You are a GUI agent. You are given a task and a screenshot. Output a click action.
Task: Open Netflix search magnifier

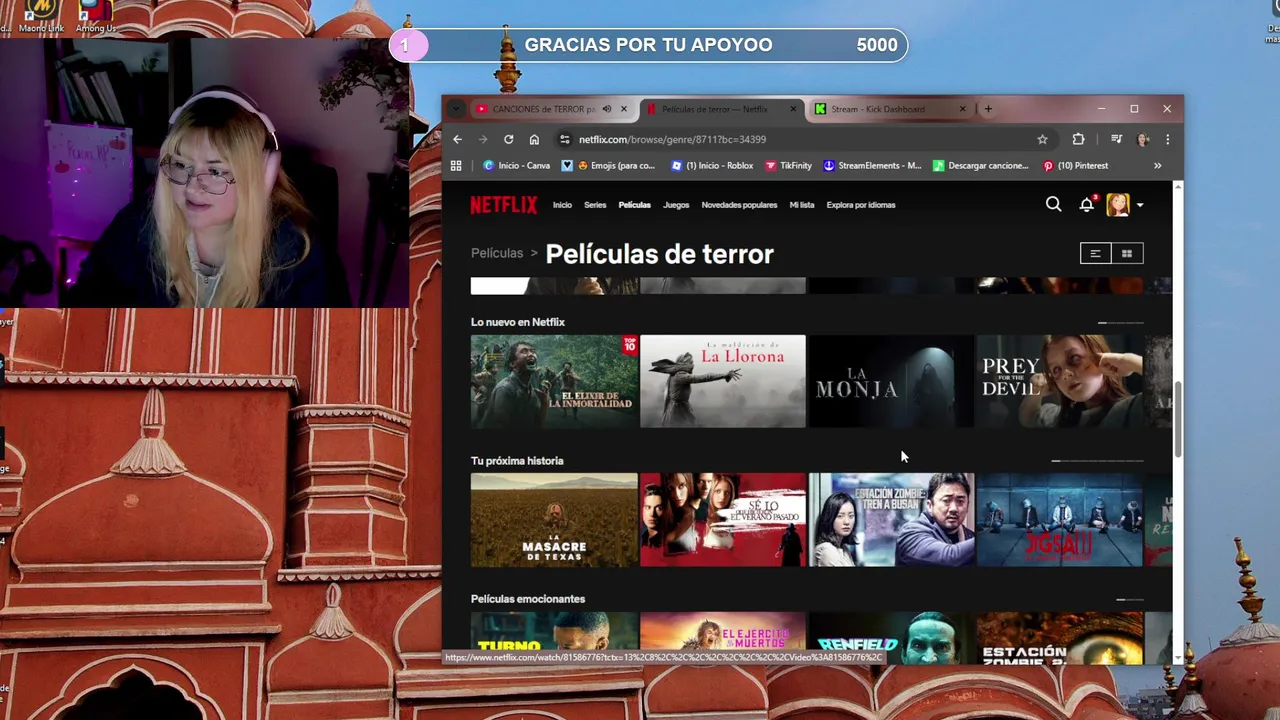(1053, 204)
